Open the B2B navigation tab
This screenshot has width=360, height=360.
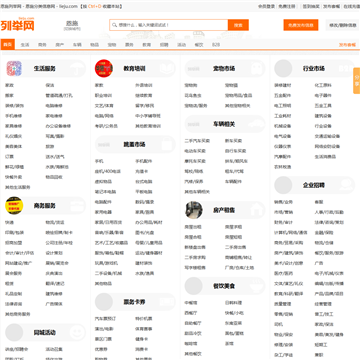point(216,45)
